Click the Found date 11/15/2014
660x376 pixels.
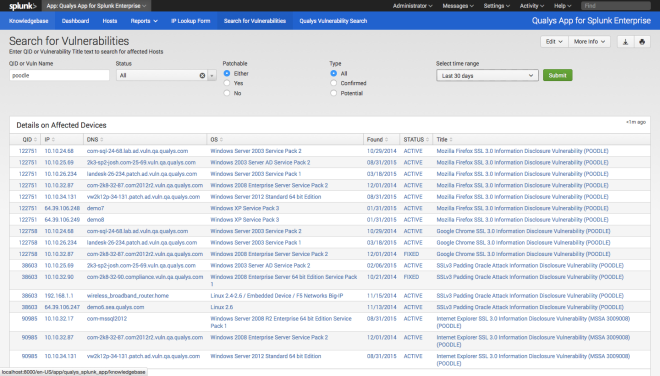pyautogui.click(x=381, y=296)
